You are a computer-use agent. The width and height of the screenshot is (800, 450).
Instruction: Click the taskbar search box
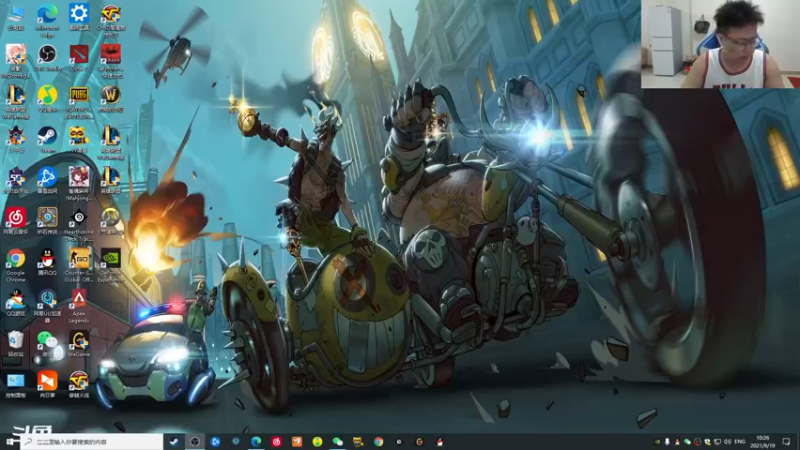click(x=92, y=442)
